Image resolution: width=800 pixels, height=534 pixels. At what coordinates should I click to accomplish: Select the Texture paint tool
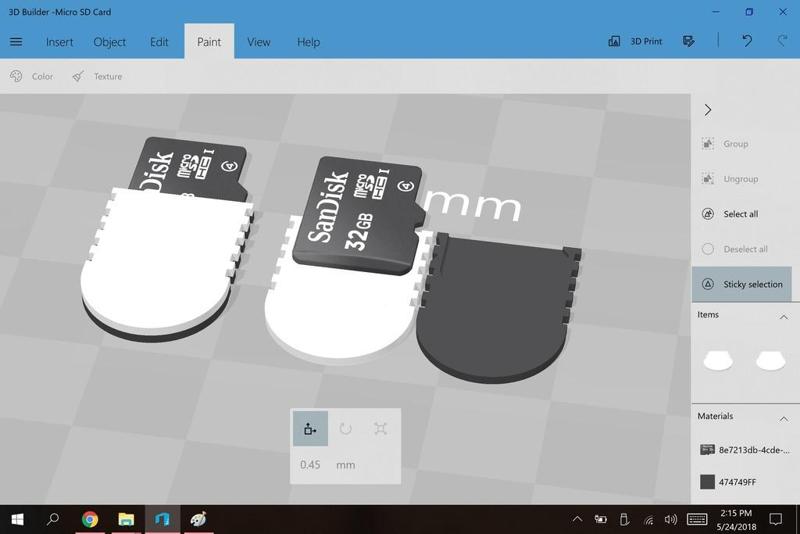click(97, 76)
